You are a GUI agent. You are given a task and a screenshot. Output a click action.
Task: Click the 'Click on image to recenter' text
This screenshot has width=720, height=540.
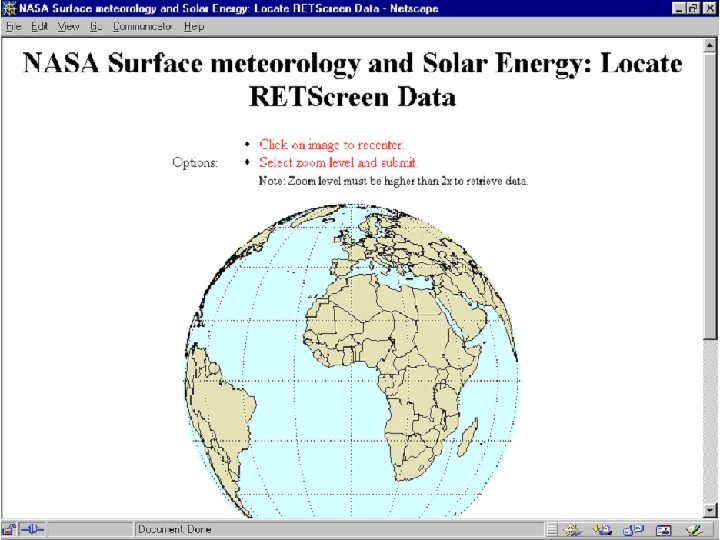point(332,144)
